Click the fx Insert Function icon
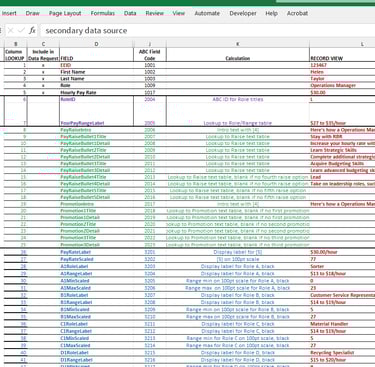The image size is (375, 367). (32, 31)
